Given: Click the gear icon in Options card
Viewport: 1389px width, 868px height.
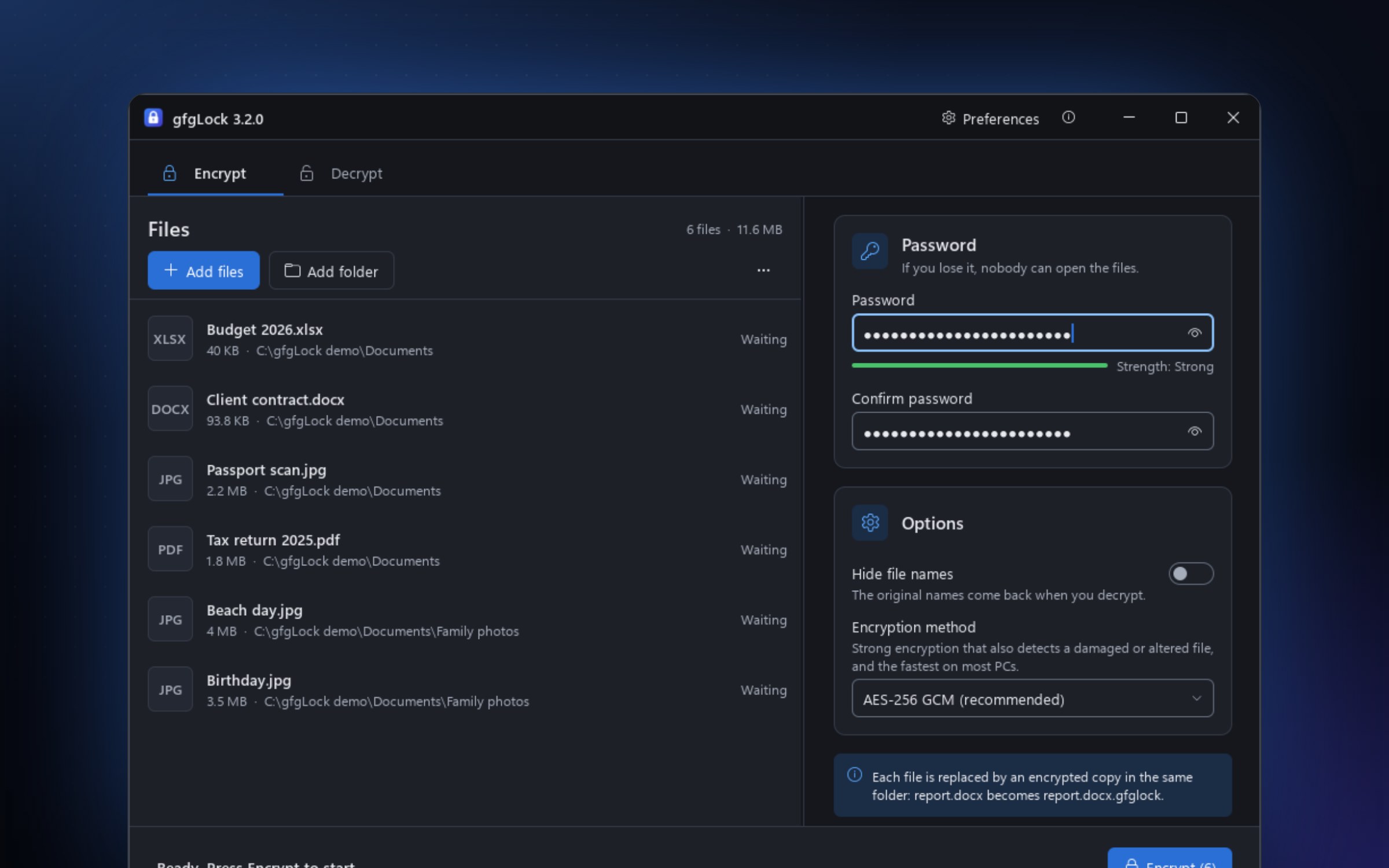Looking at the screenshot, I should (869, 523).
